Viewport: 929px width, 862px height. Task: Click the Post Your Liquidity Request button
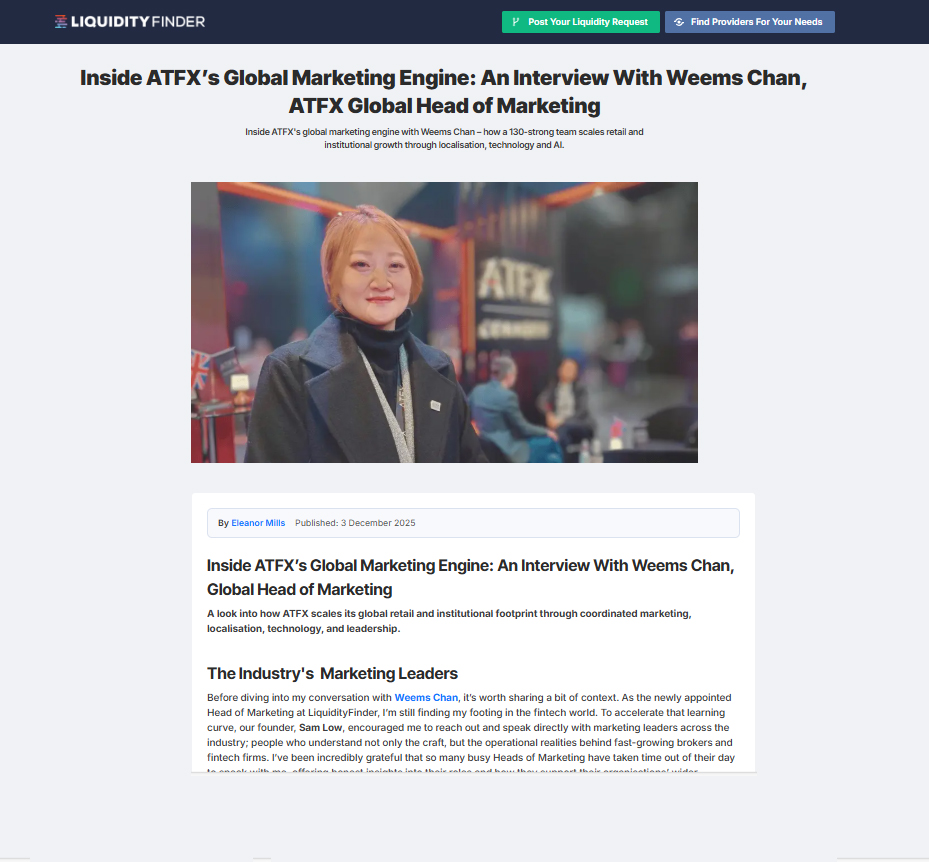[580, 22]
